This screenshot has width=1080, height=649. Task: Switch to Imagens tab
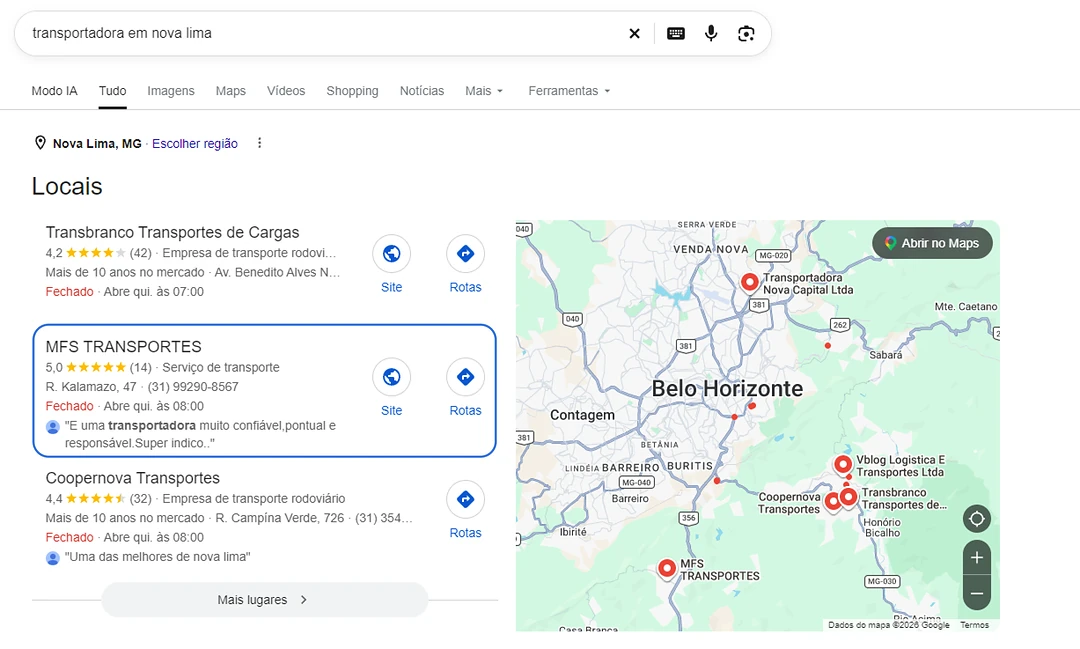tap(171, 91)
